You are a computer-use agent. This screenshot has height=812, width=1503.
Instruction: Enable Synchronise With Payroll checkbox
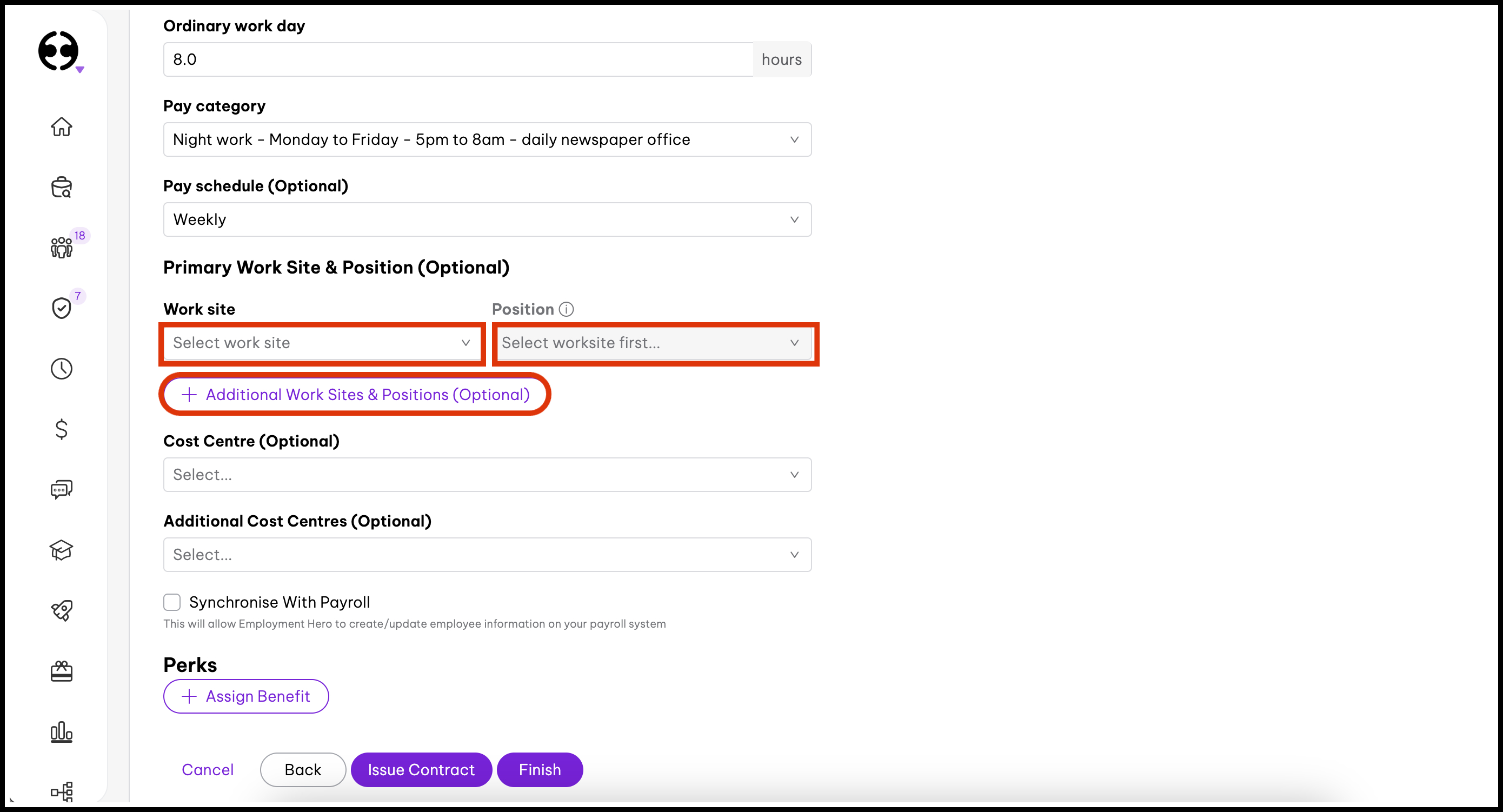pyautogui.click(x=172, y=602)
